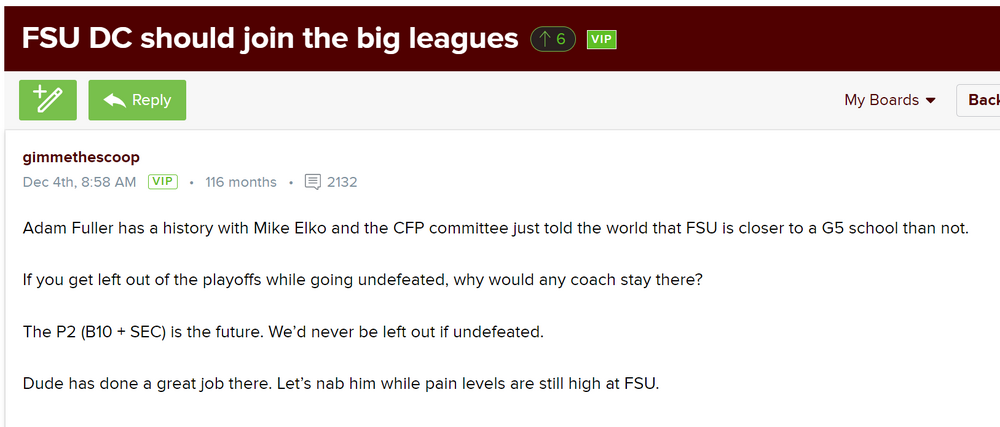Click the sentence about undefeated playoff snub
The width and height of the screenshot is (1000, 427).
362,280
